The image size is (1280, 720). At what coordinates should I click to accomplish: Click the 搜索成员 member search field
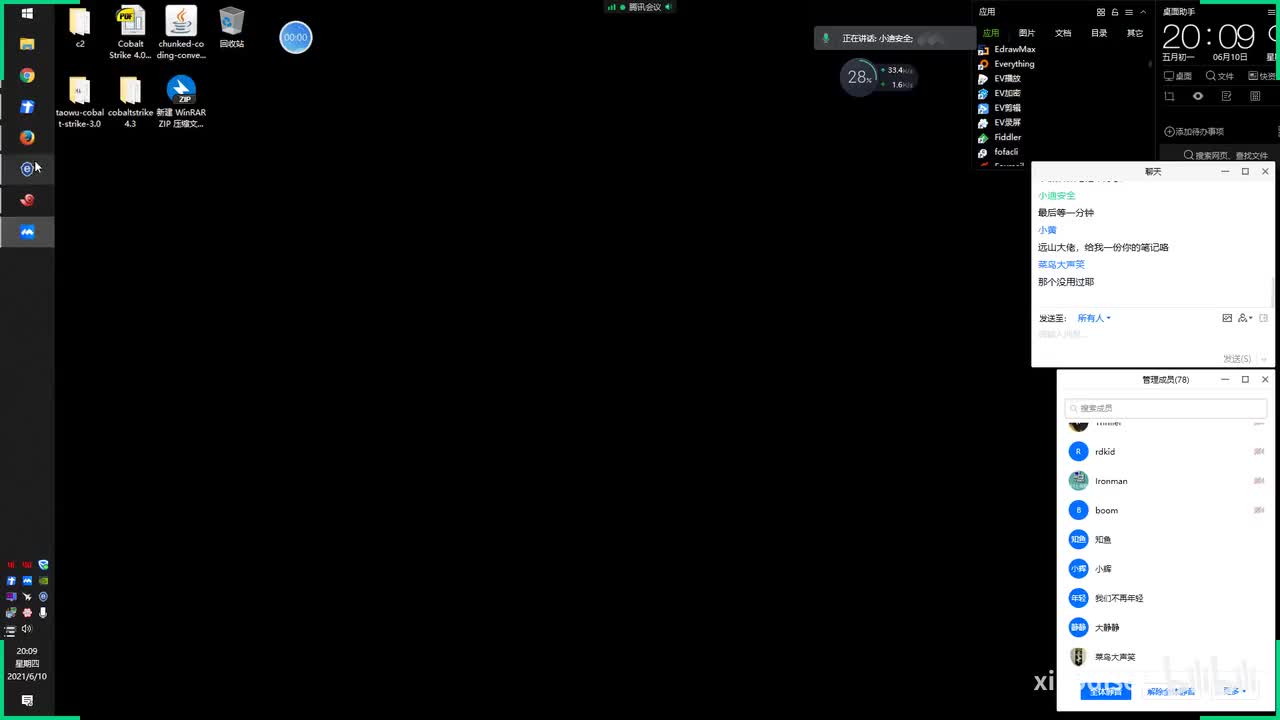[1166, 408]
